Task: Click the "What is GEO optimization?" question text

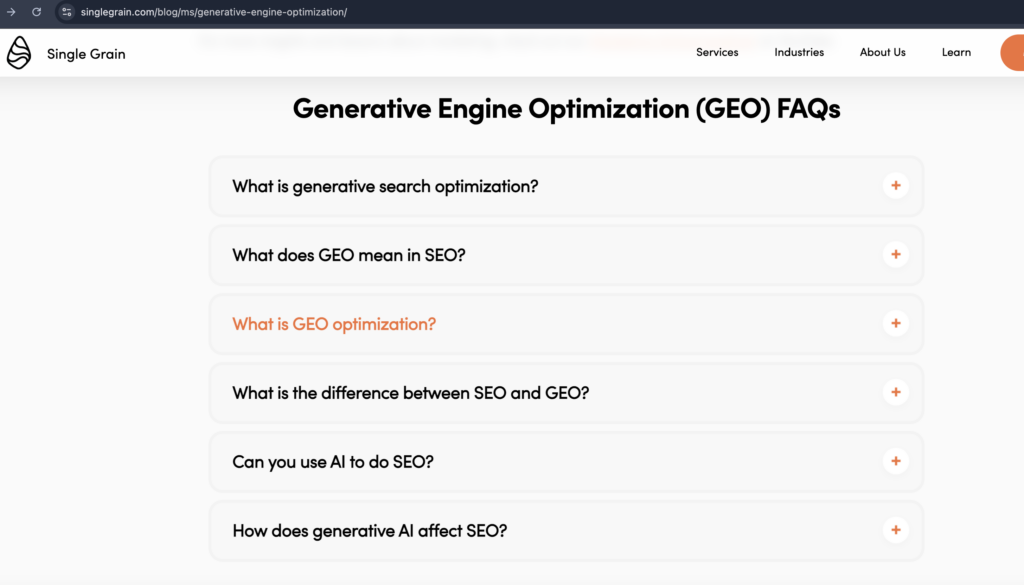Action: pyautogui.click(x=334, y=324)
